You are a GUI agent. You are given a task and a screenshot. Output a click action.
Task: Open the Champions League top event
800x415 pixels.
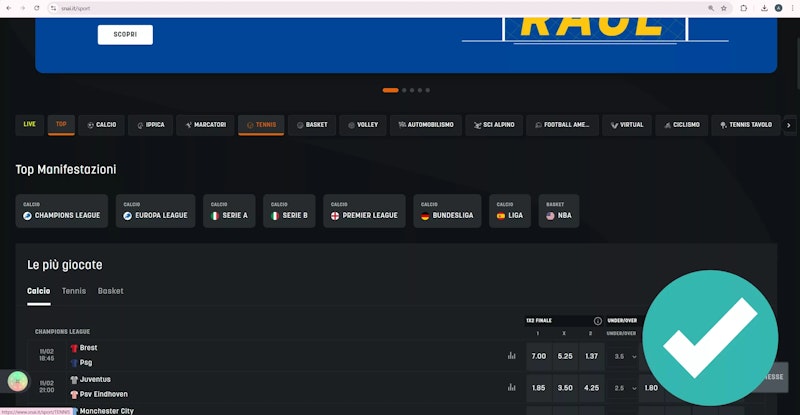pos(61,211)
